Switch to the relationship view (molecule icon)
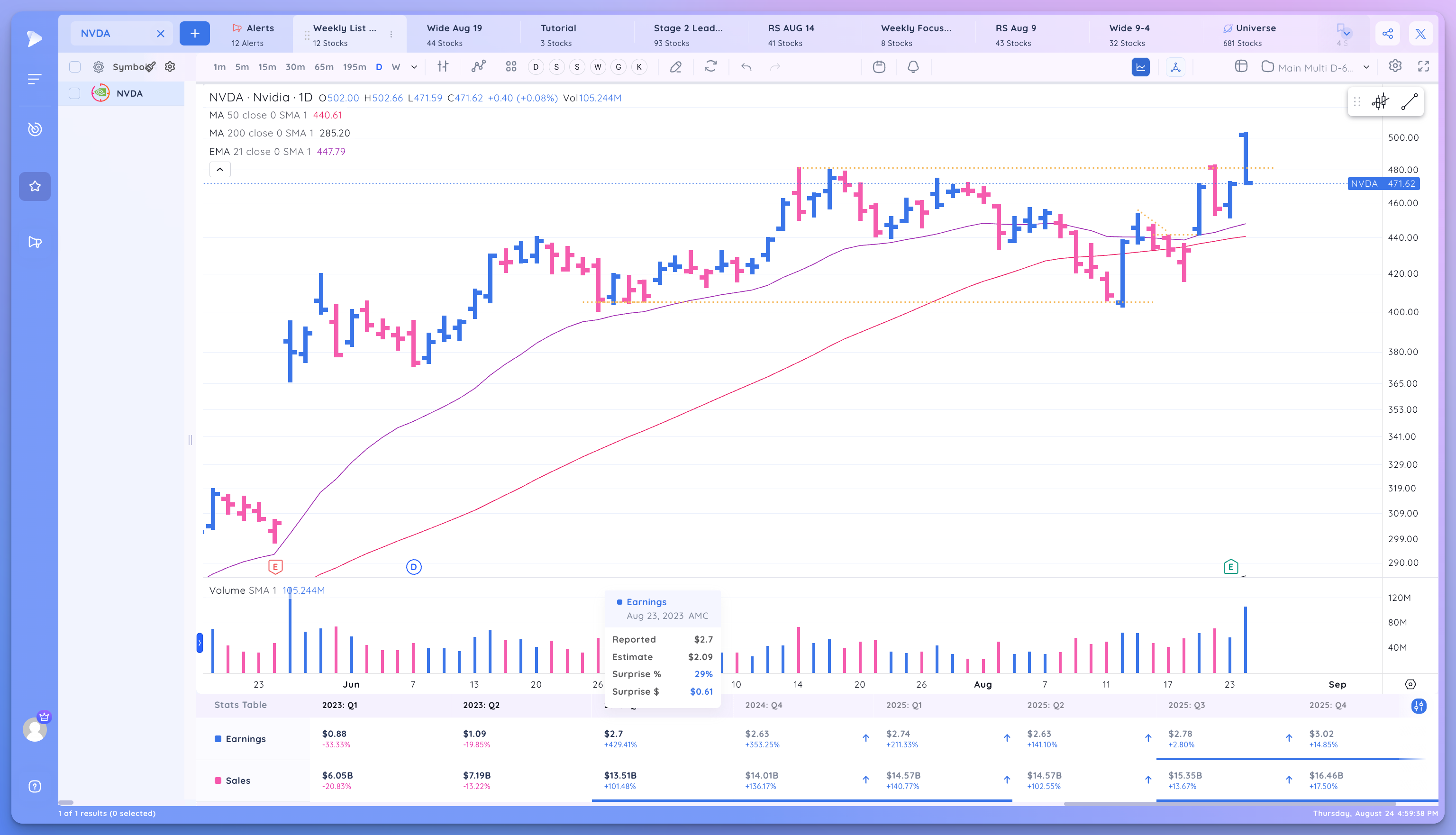This screenshot has width=1456, height=835. pos(1175,67)
